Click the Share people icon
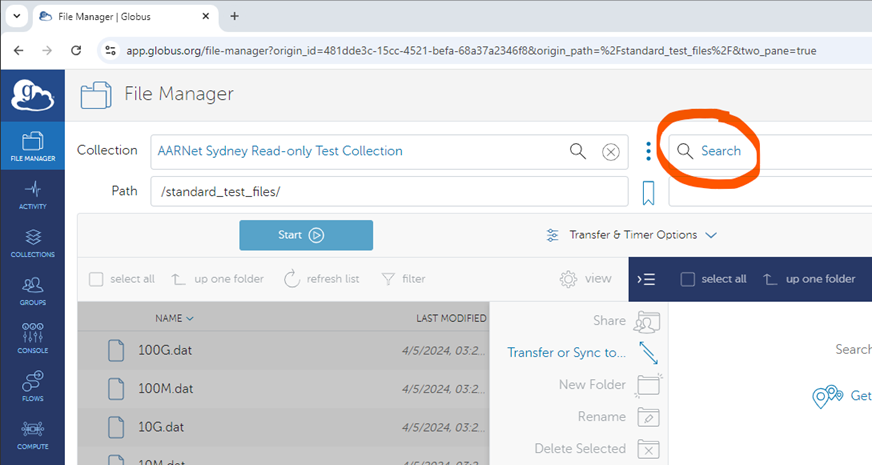This screenshot has height=465, width=872. (x=648, y=322)
